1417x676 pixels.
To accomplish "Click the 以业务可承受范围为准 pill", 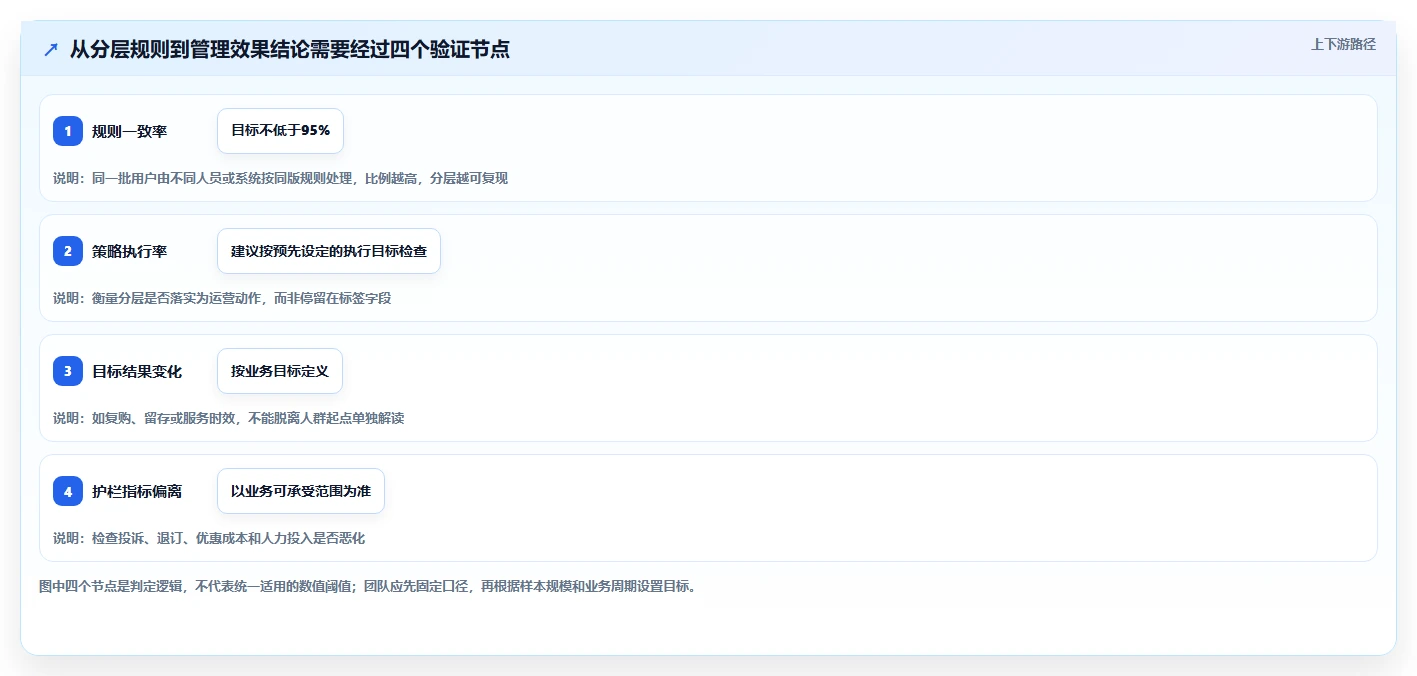I will point(301,491).
